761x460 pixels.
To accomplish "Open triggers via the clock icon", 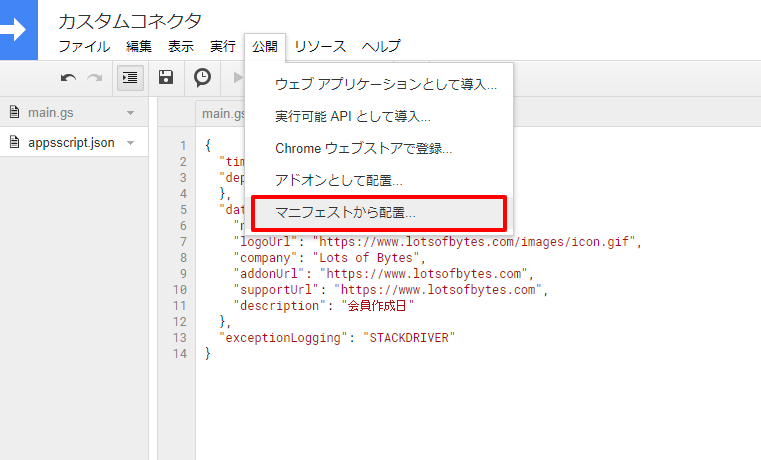I will 202,77.
